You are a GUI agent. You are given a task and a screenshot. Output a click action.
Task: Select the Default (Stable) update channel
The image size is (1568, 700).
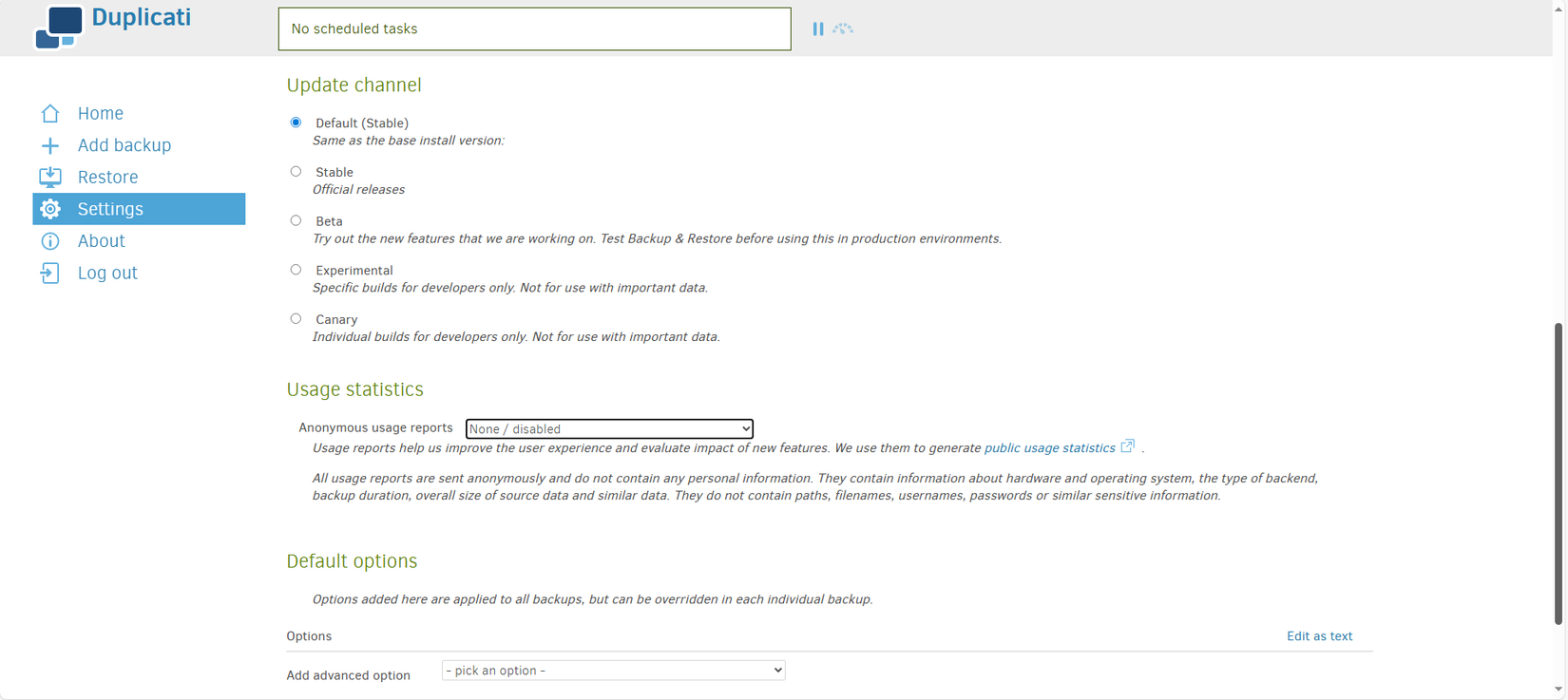pyautogui.click(x=296, y=123)
